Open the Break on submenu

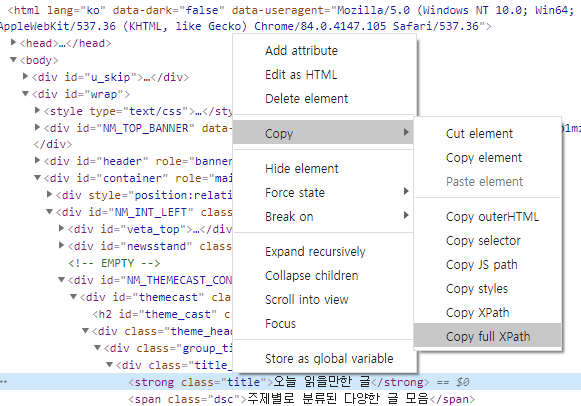coord(323,216)
